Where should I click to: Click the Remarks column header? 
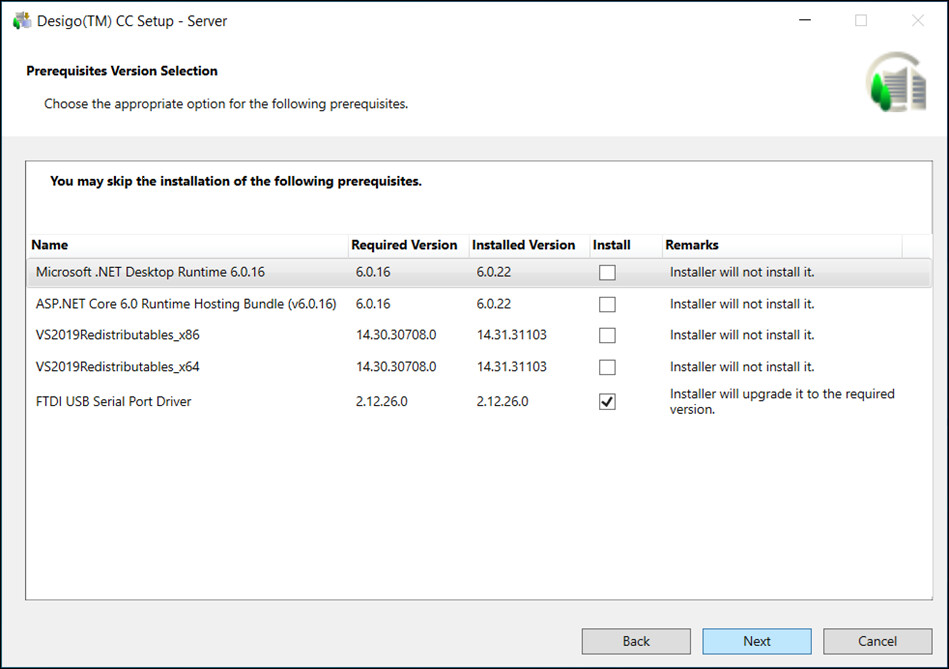coord(692,245)
